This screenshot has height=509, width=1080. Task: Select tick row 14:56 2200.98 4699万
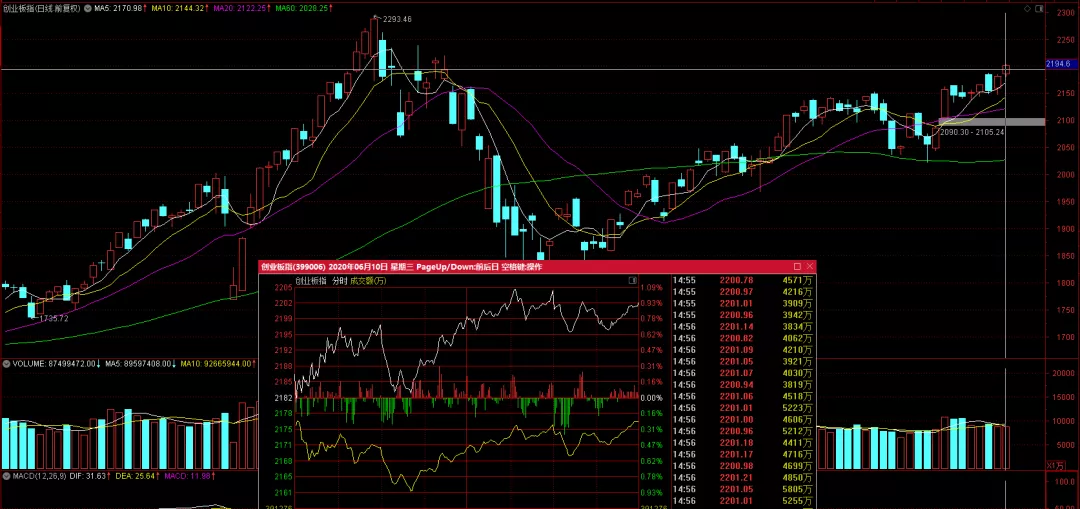click(743, 466)
